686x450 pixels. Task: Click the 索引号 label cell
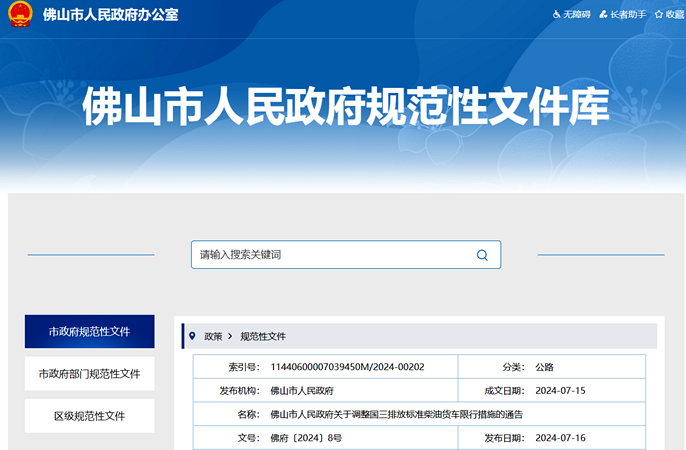tap(244, 367)
